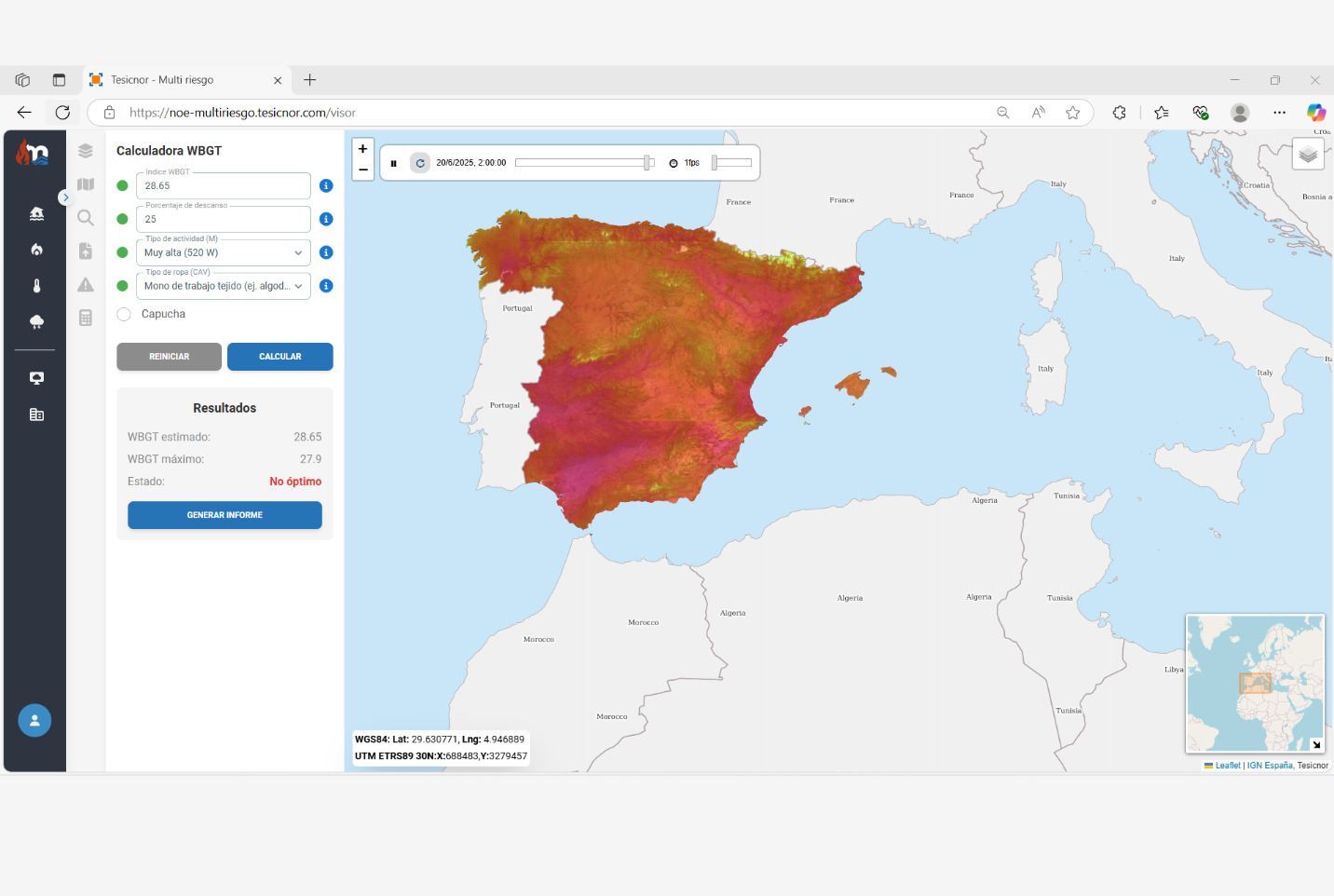This screenshot has width=1334, height=896.
Task: Open the warning alerts triangle icon
Action: tap(86, 285)
